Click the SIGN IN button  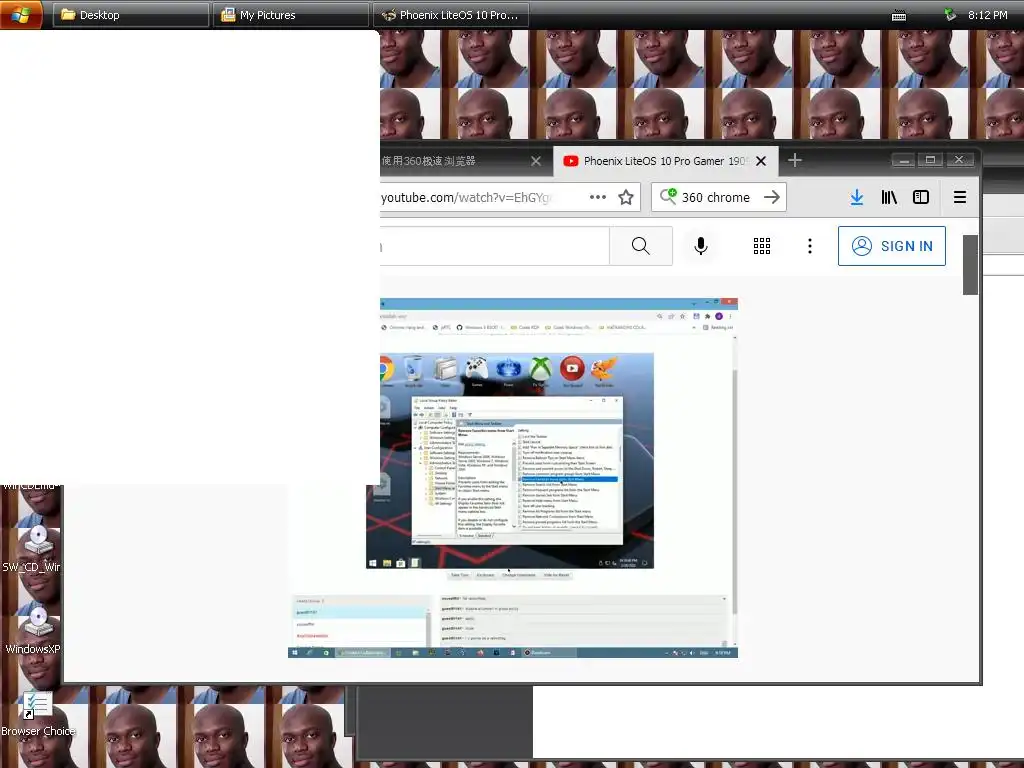892,246
